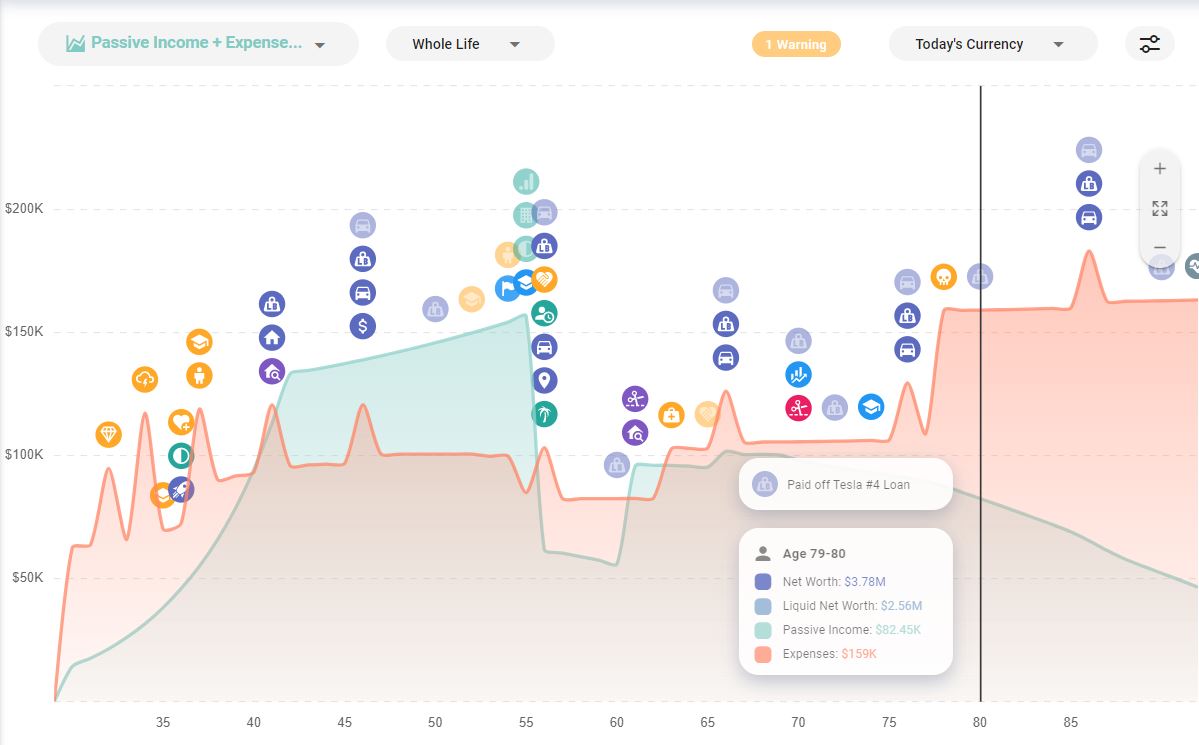
Task: Click the teal bar chart milestone icon
Action: coord(526,182)
